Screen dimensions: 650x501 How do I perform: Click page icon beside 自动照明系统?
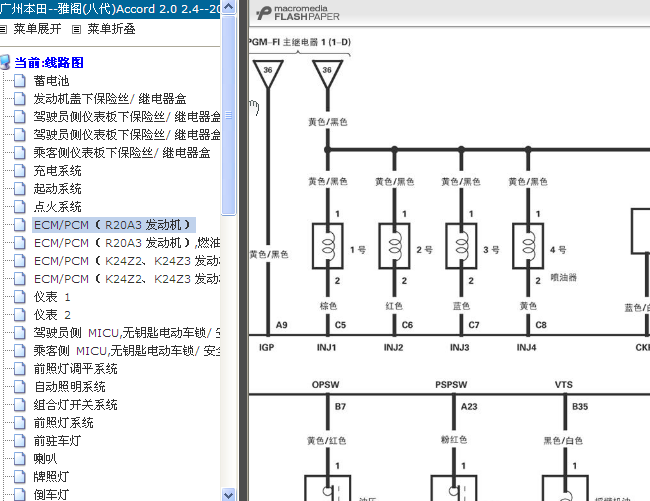[19, 387]
